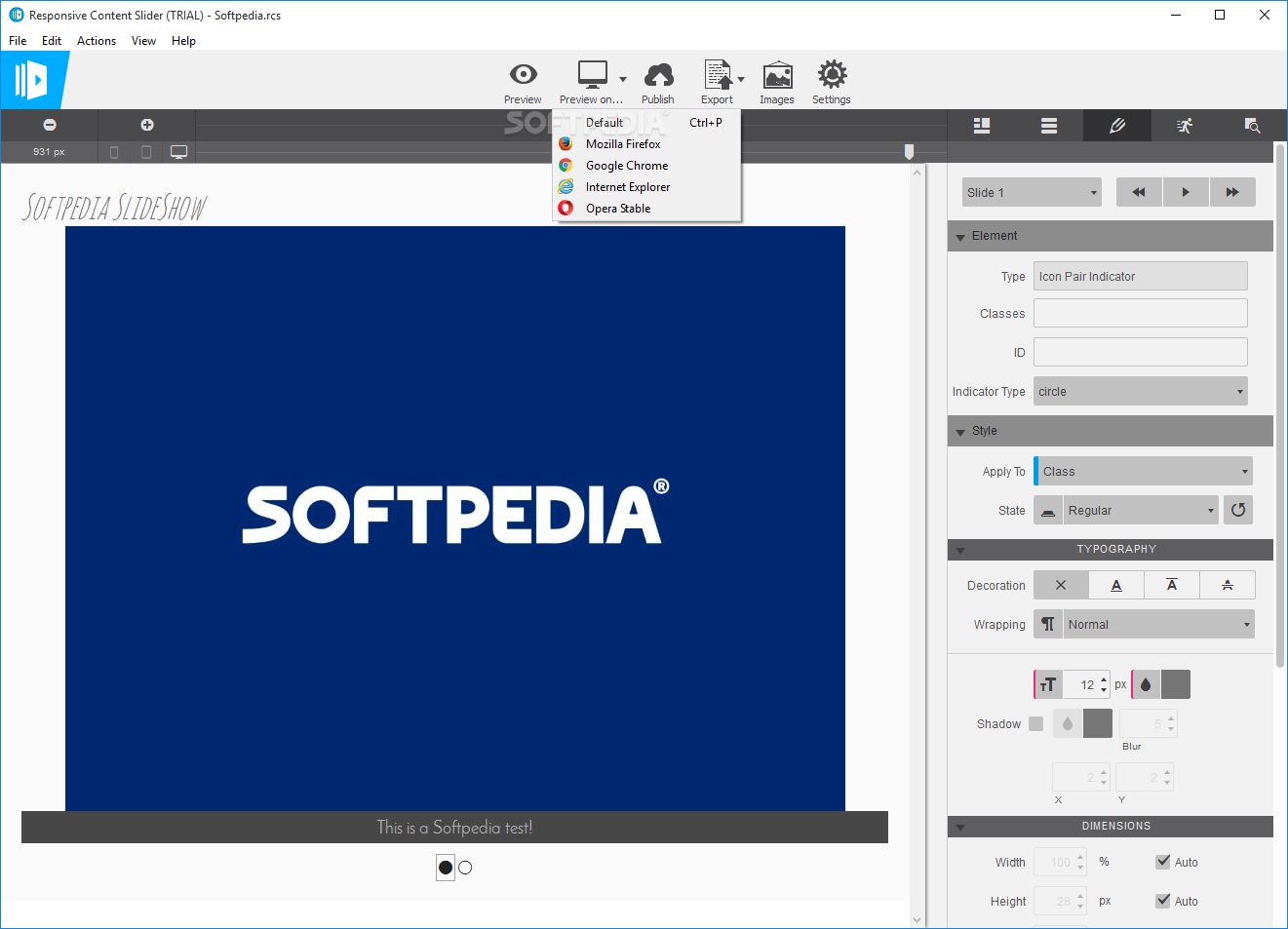Click the font size icon

pyautogui.click(x=1048, y=684)
